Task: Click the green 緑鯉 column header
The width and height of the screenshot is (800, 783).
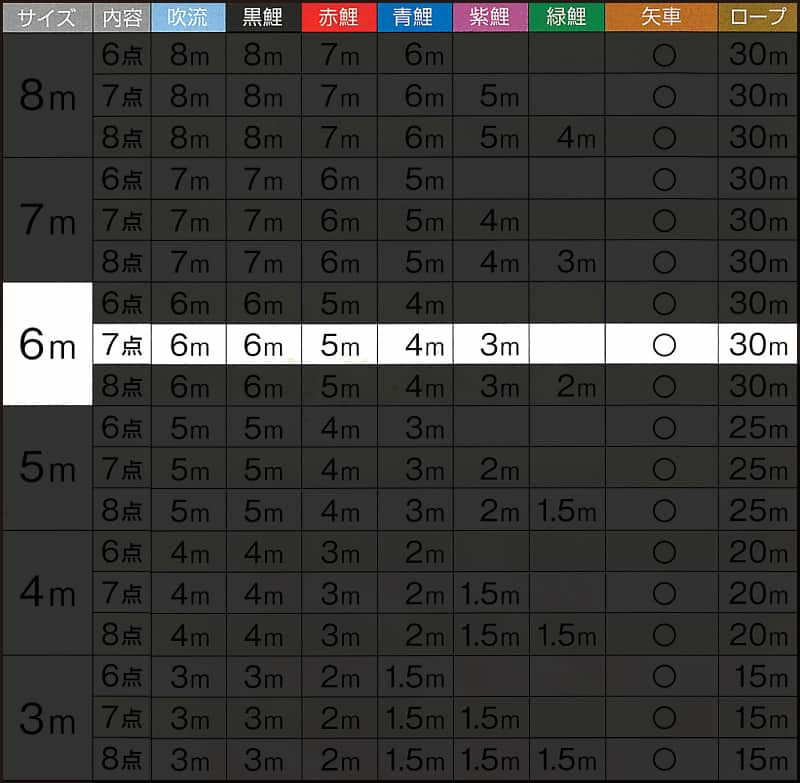Action: click(566, 17)
